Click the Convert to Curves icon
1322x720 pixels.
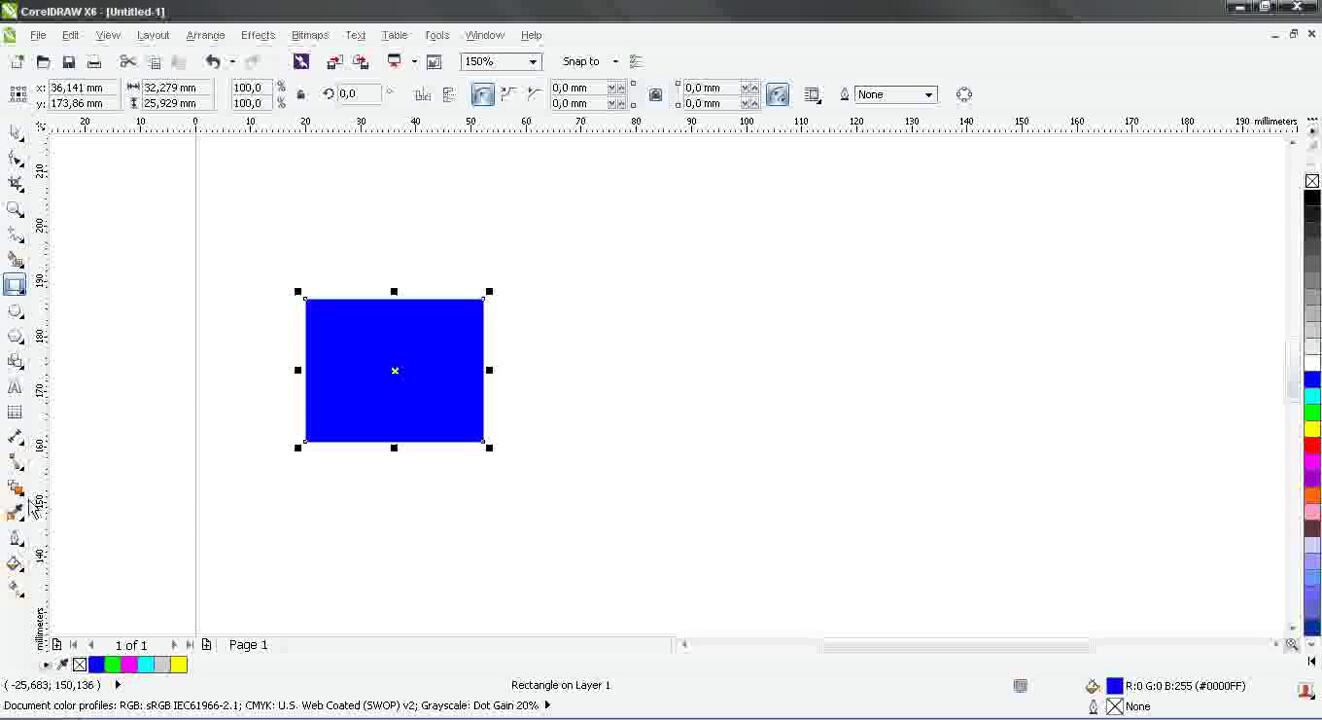964,95
